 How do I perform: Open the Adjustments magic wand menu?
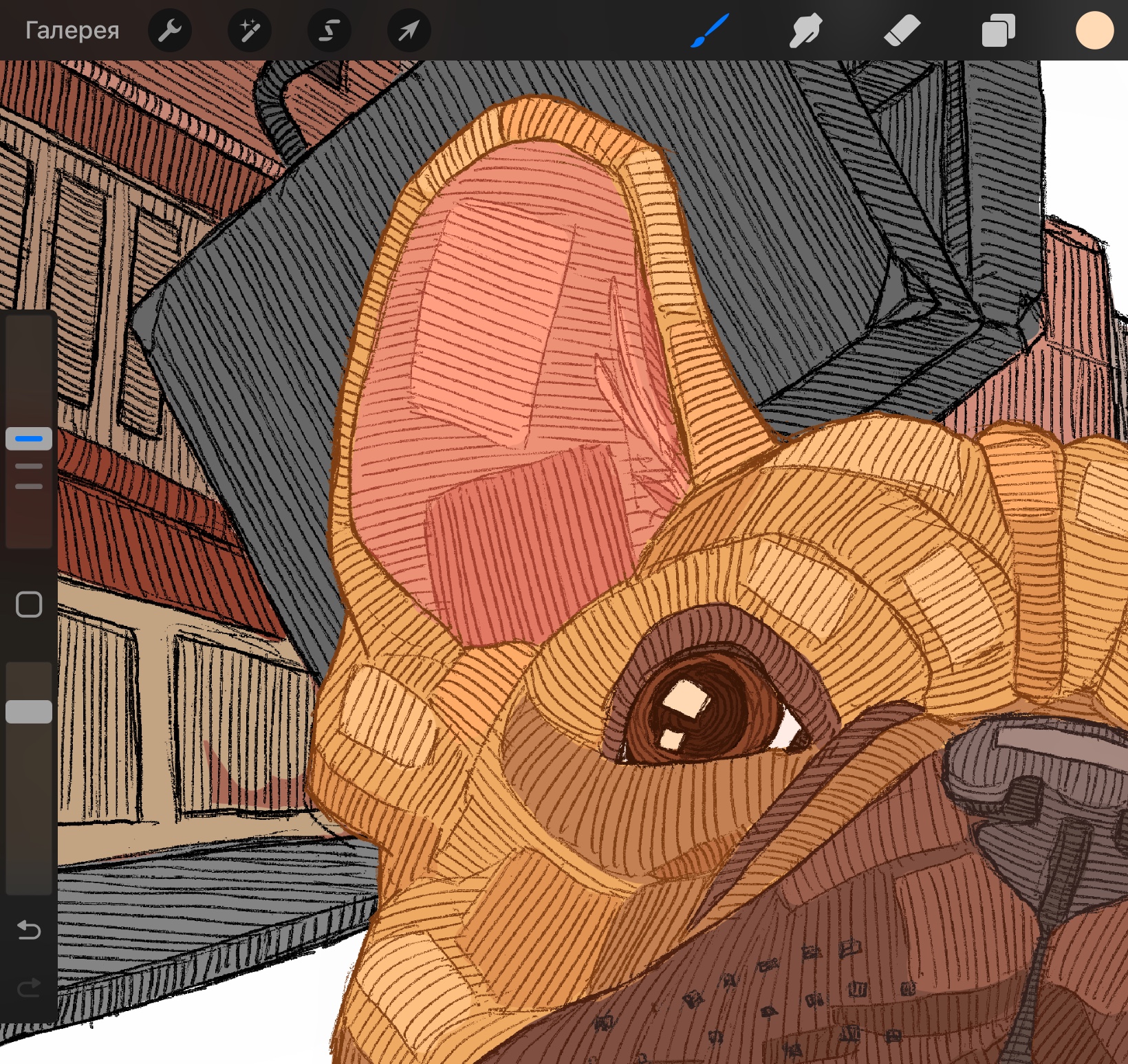point(250,30)
